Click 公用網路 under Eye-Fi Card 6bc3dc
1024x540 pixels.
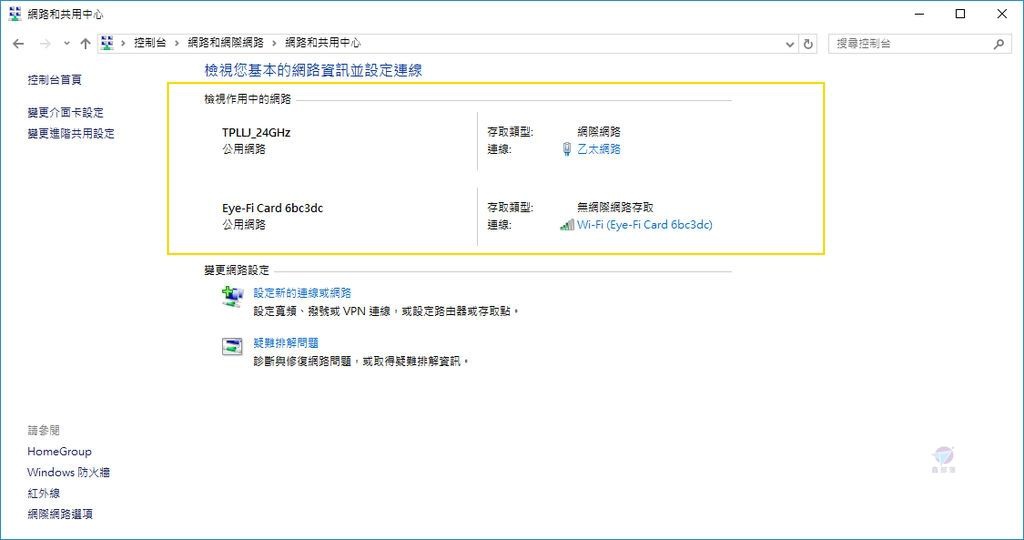click(244, 225)
